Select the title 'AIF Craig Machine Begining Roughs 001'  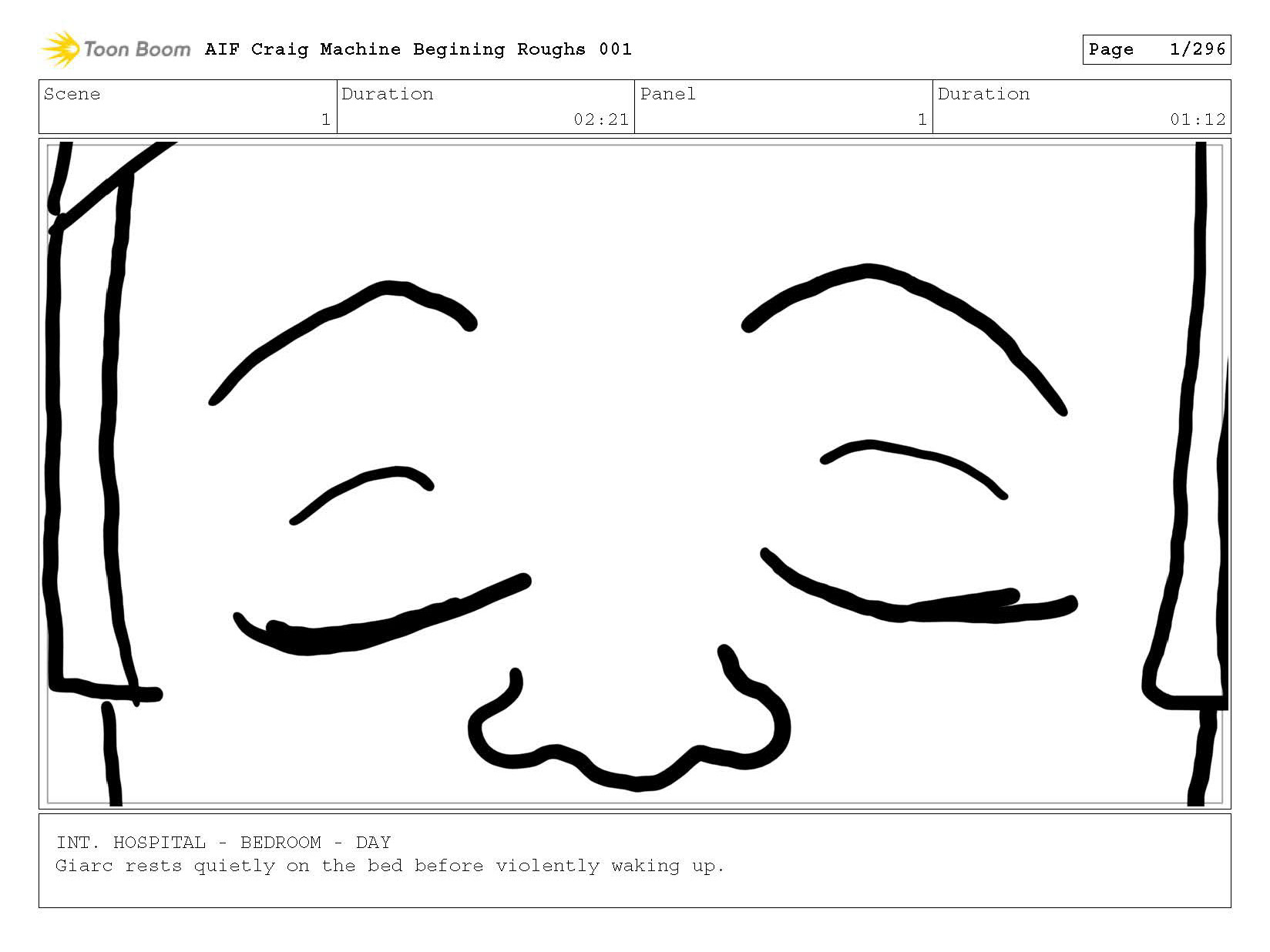pyautogui.click(x=418, y=49)
